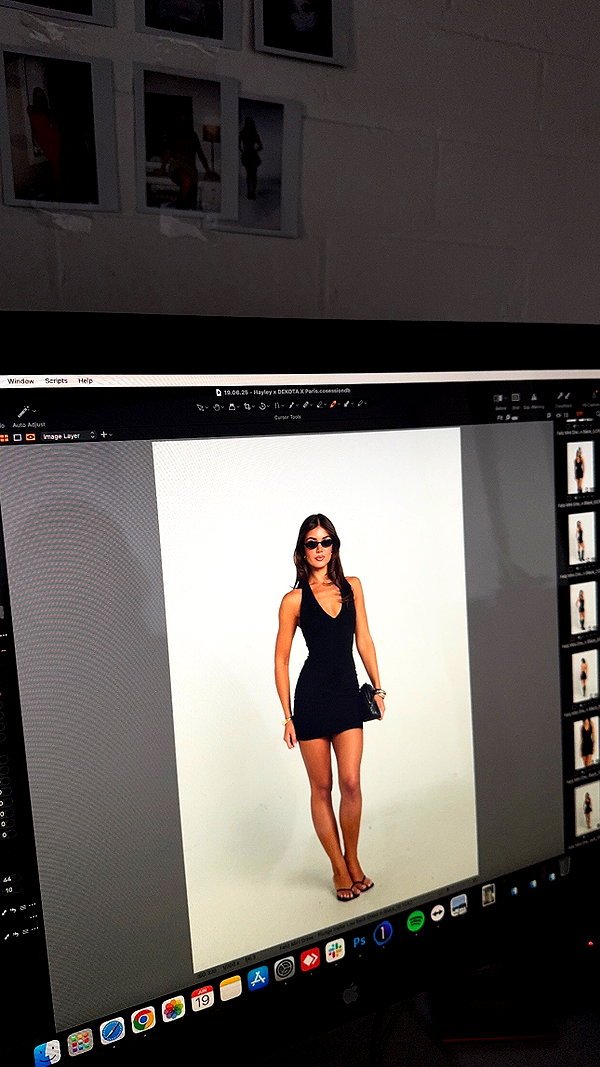This screenshot has height=1067, width=600.
Task: Select the fourth browser thumbnail
Action: coord(584,675)
